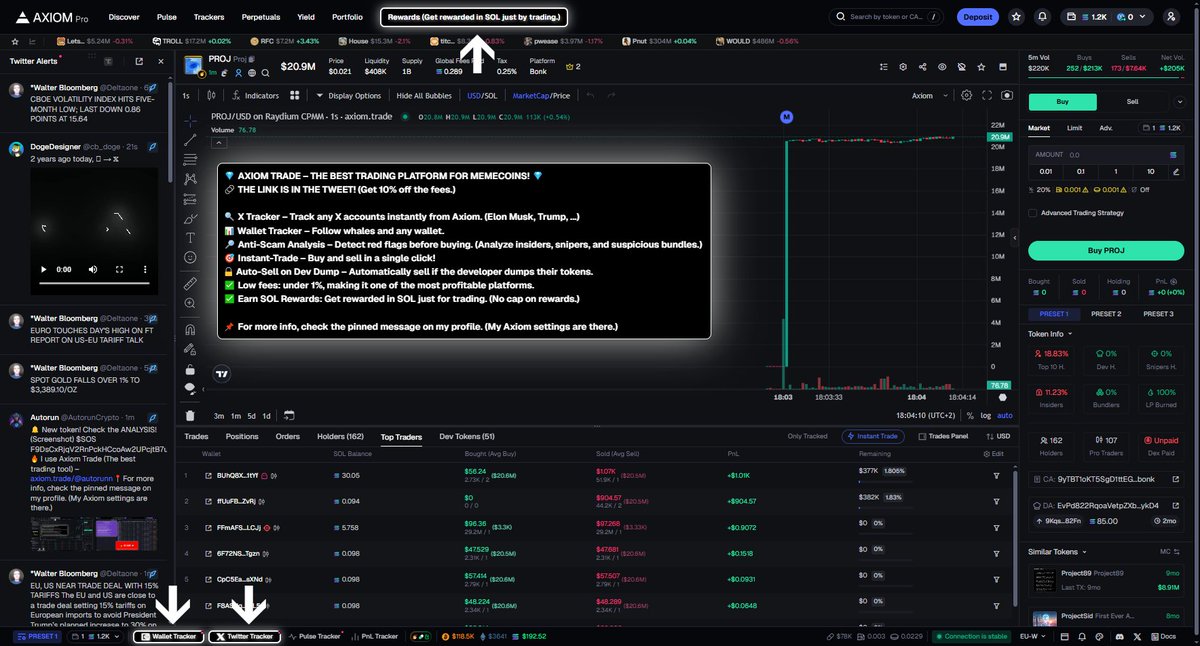This screenshot has width=1200, height=646.
Task: Open the Perpetuals menu
Action: click(x=261, y=17)
